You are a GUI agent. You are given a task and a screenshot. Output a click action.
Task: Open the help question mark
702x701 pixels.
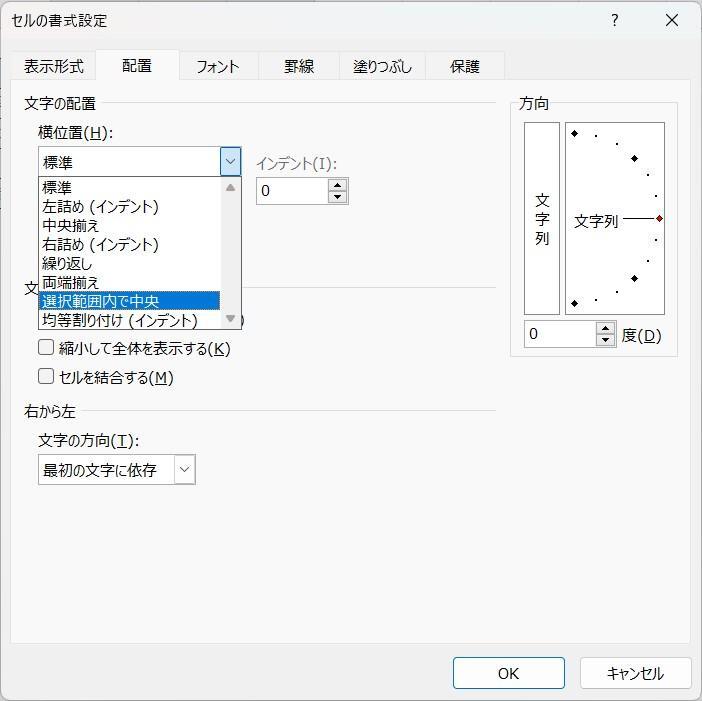[615, 20]
